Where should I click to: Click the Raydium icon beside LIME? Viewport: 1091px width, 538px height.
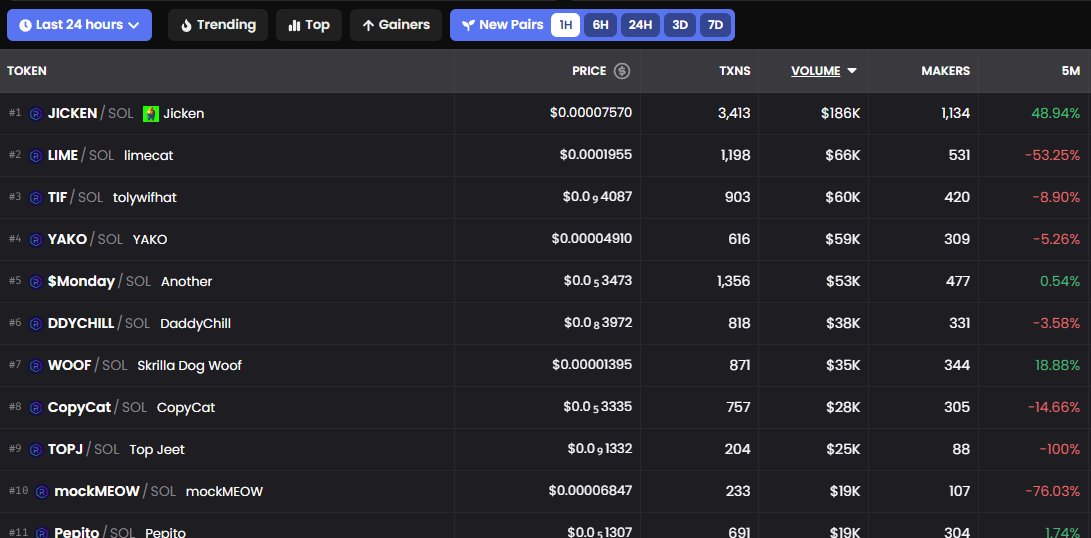(x=35, y=156)
